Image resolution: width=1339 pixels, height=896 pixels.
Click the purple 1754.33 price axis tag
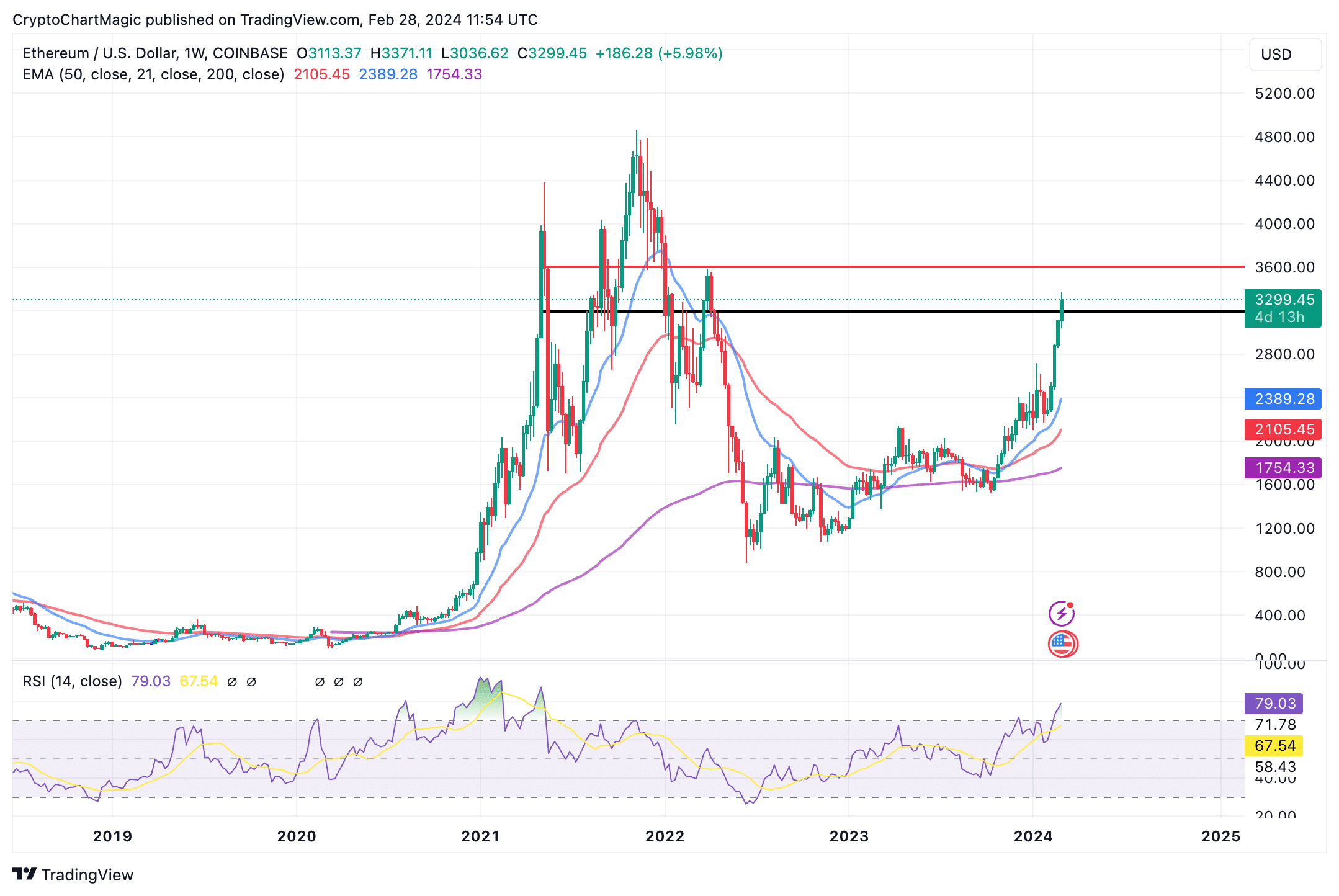click(x=1283, y=468)
